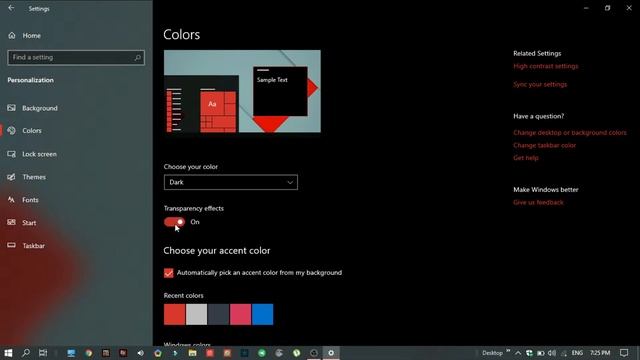Click Give us feedback link
The width and height of the screenshot is (640, 360).
click(x=538, y=202)
